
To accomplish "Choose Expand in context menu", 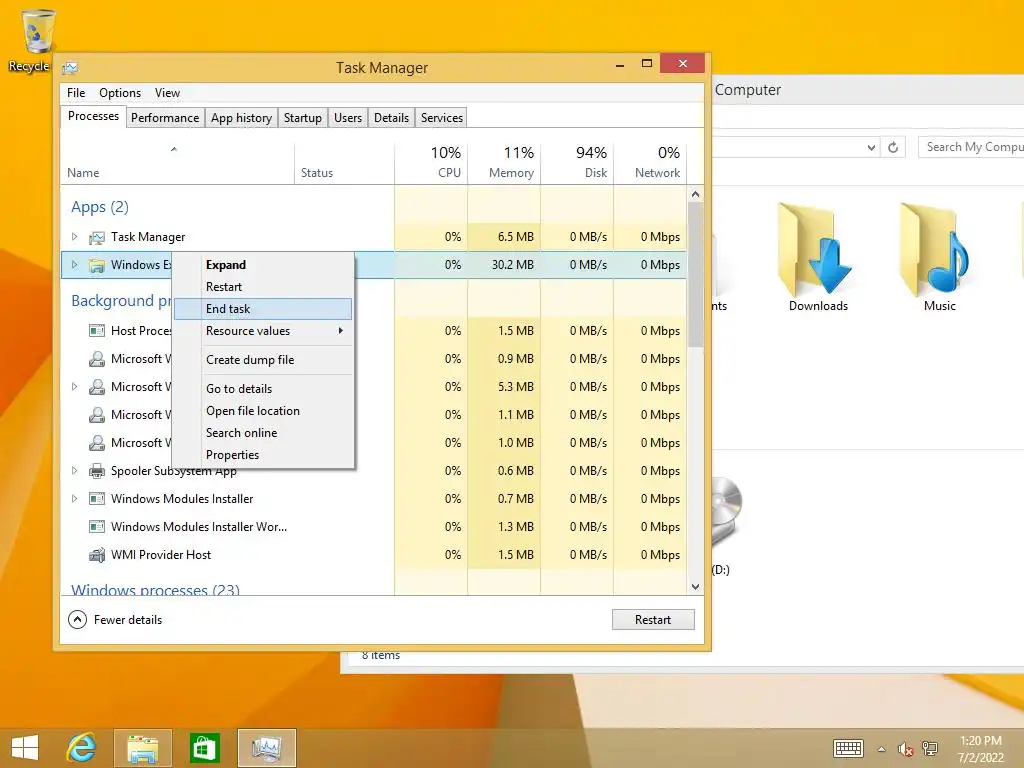I will pos(264,264).
